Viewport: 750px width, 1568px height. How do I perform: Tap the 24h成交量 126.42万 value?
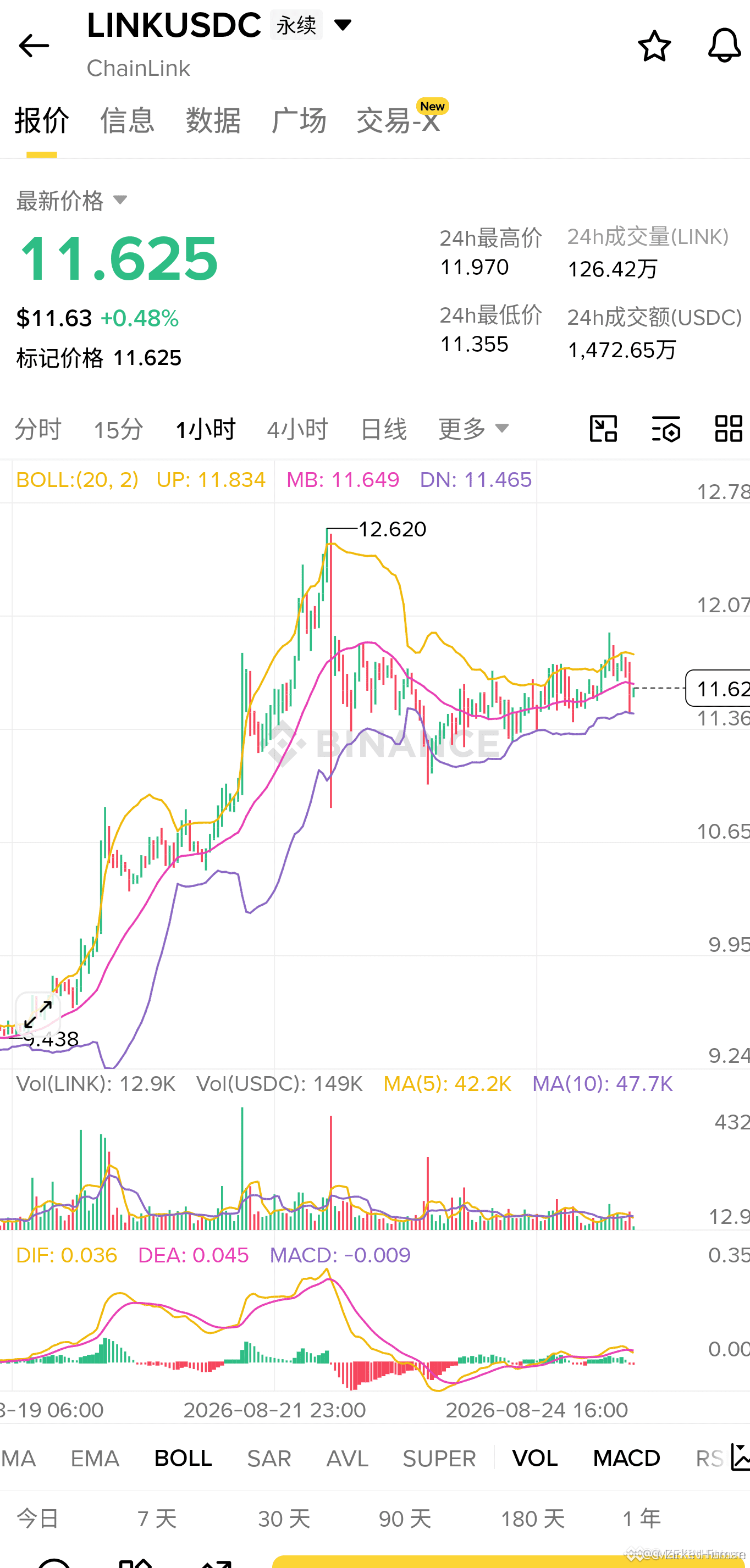click(x=613, y=269)
